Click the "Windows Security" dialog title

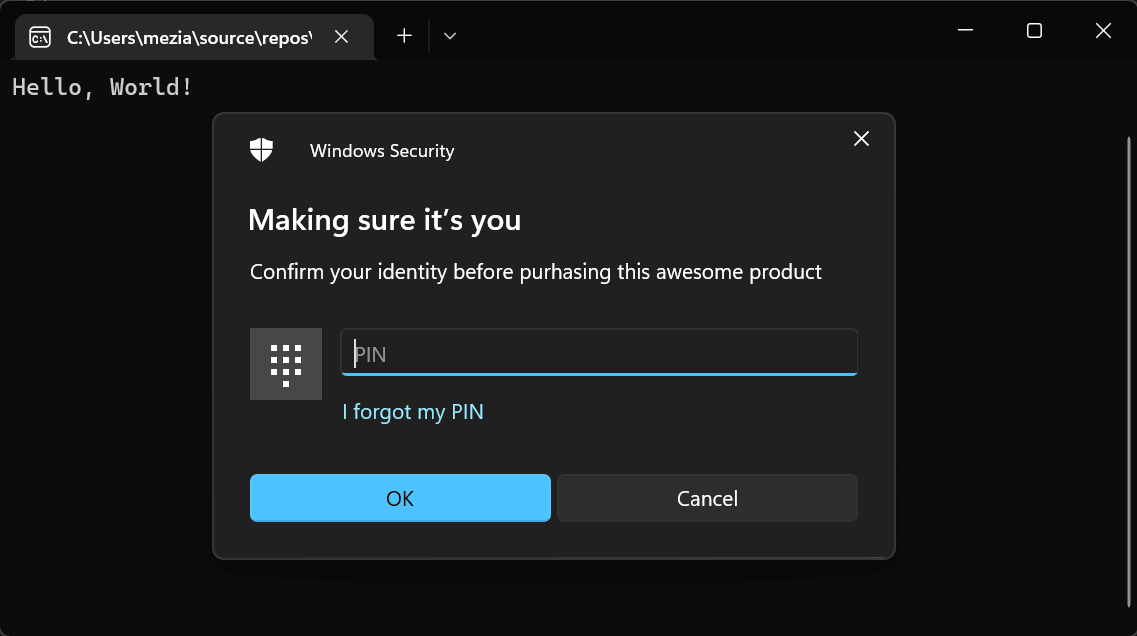[x=382, y=151]
